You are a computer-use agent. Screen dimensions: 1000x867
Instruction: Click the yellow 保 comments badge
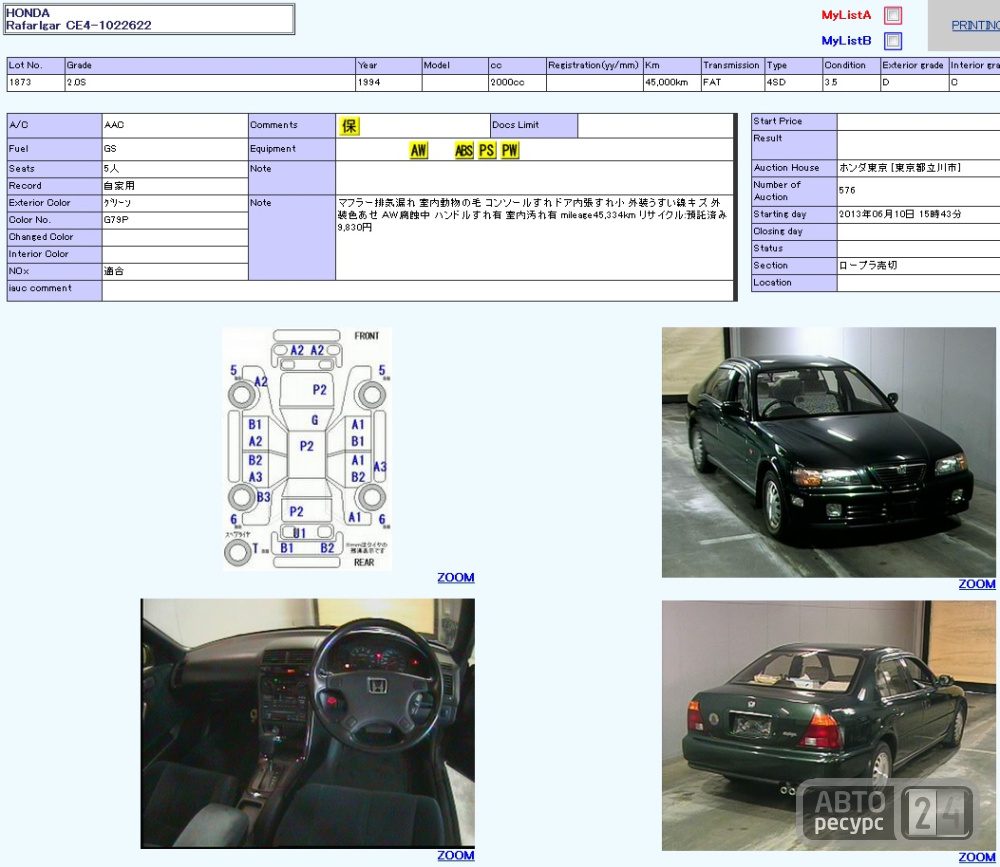pyautogui.click(x=349, y=126)
